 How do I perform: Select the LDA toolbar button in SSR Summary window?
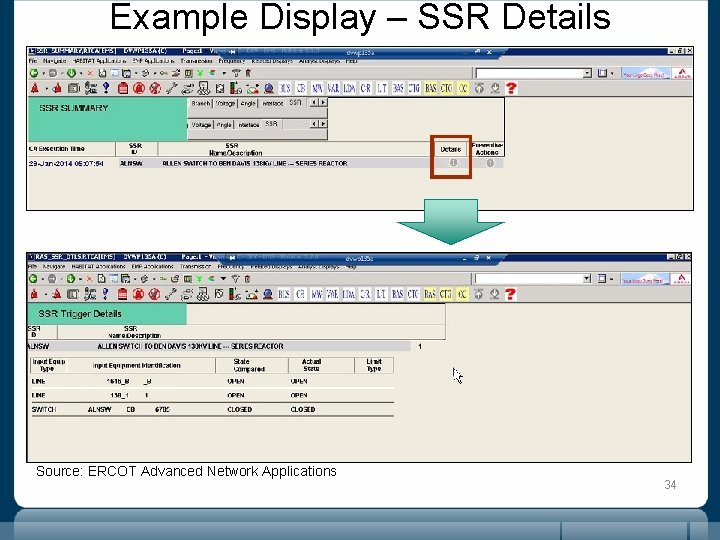(x=349, y=88)
